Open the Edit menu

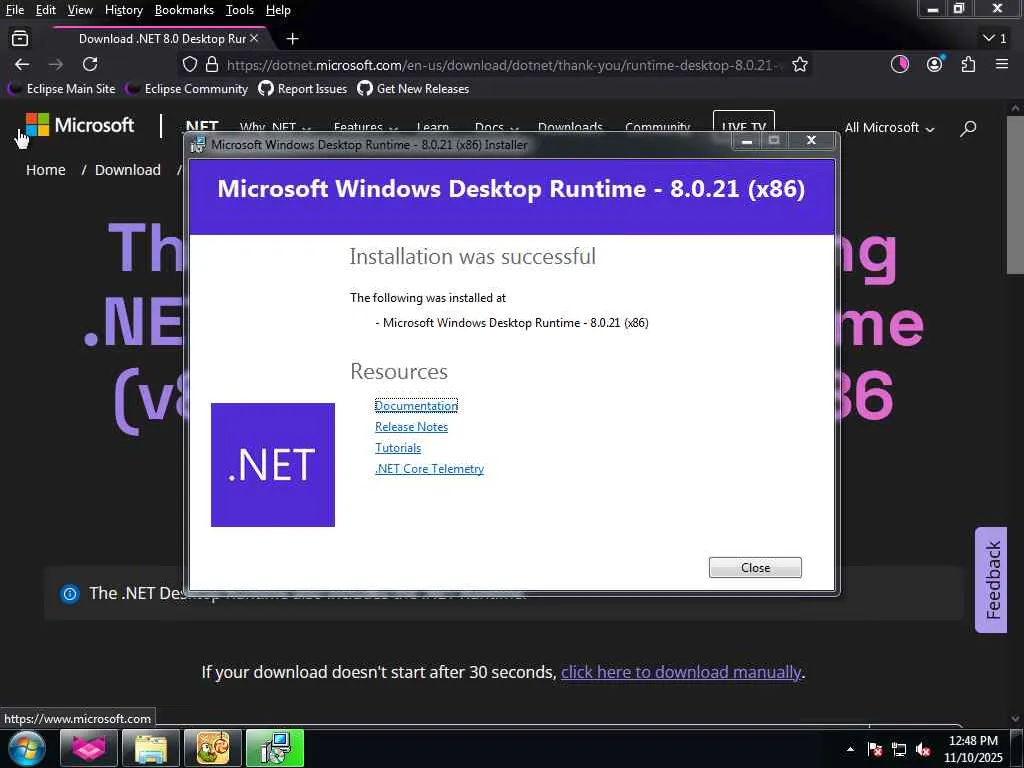[46, 10]
